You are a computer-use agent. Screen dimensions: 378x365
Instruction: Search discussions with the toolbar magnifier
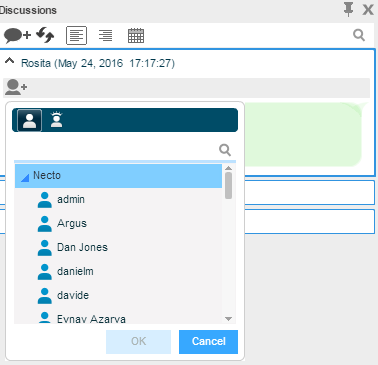point(359,35)
